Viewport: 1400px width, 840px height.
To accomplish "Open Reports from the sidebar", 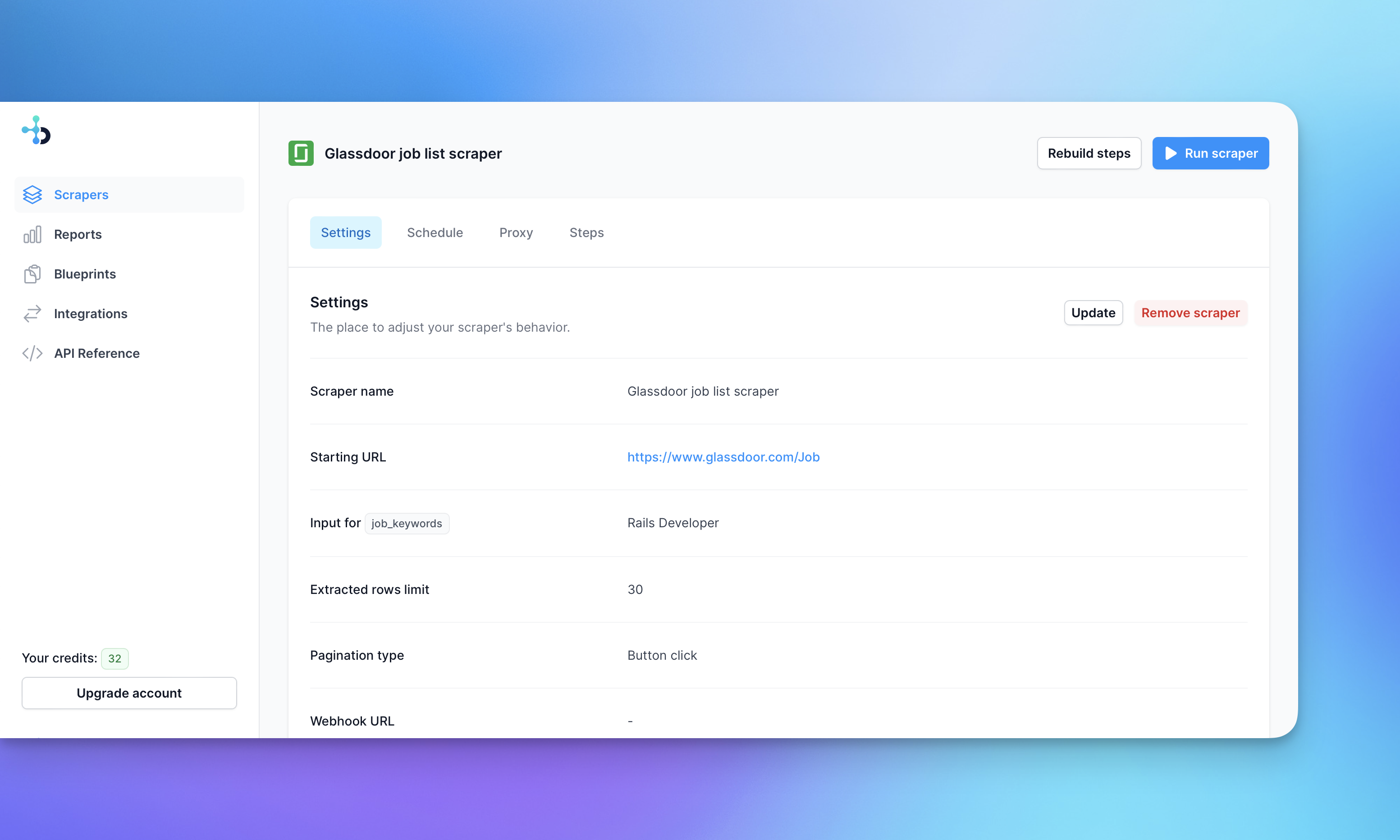I will (78, 234).
